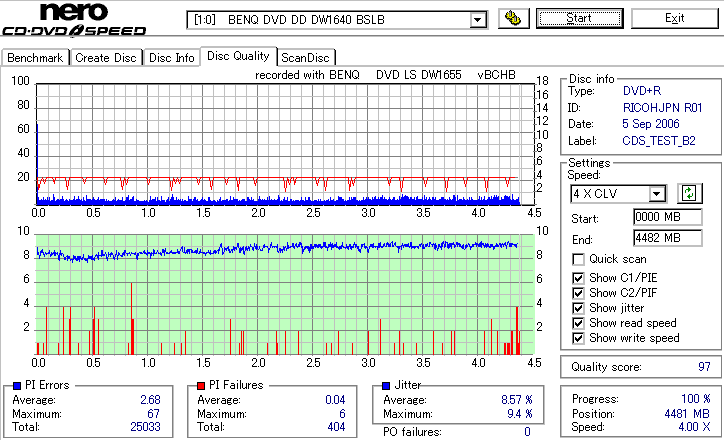Click the disc date 5 Sep 2006

click(x=651, y=124)
